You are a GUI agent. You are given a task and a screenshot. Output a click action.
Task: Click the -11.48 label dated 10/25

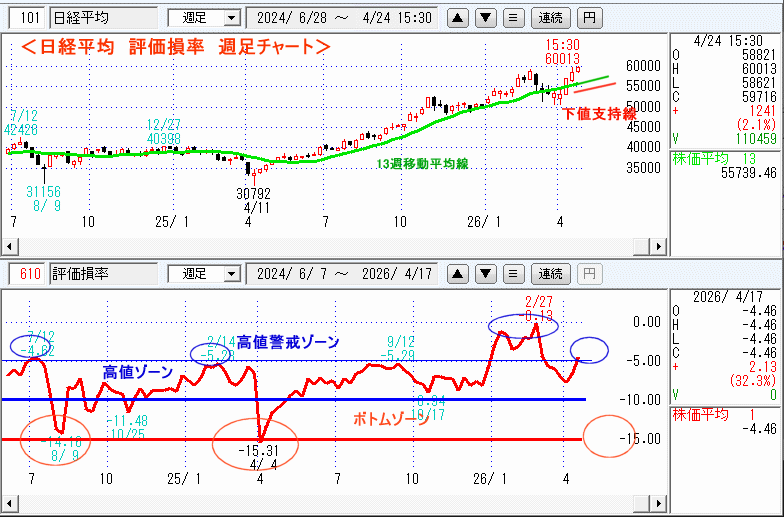127,421
